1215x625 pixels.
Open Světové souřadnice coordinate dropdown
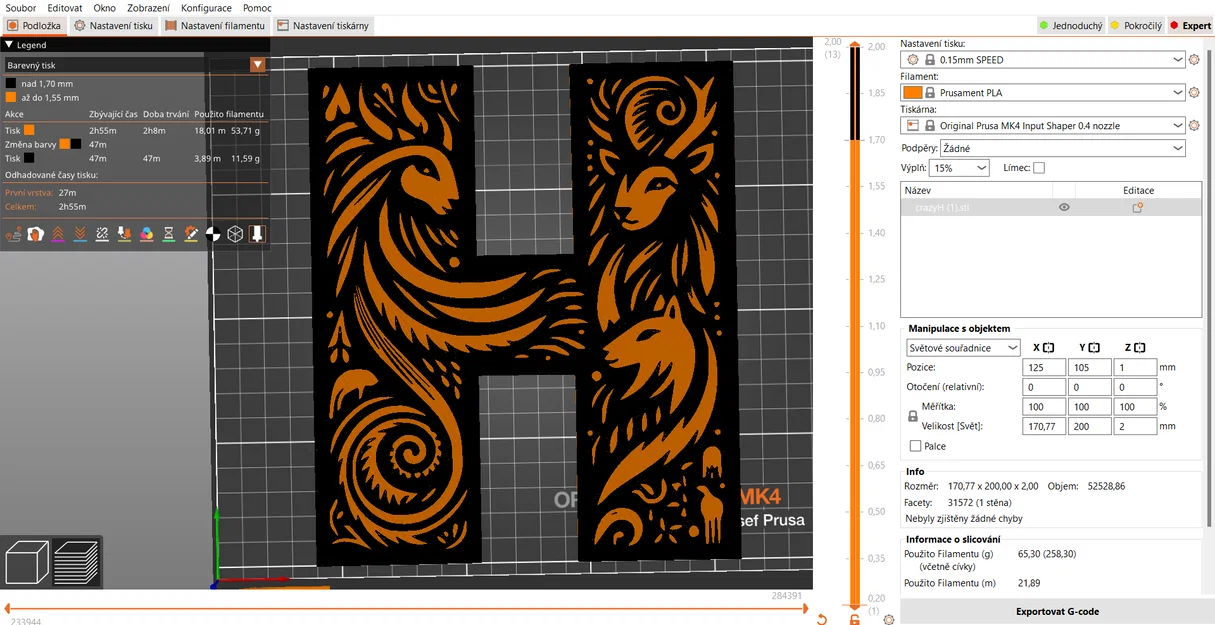963,348
